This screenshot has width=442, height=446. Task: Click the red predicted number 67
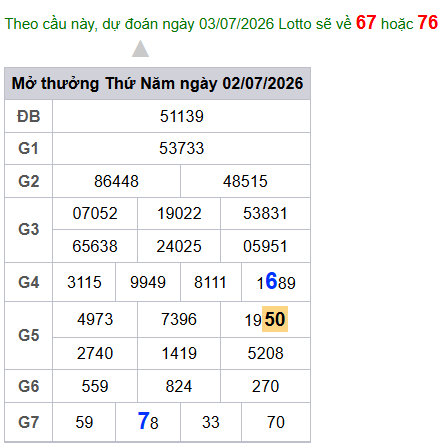[366, 22]
